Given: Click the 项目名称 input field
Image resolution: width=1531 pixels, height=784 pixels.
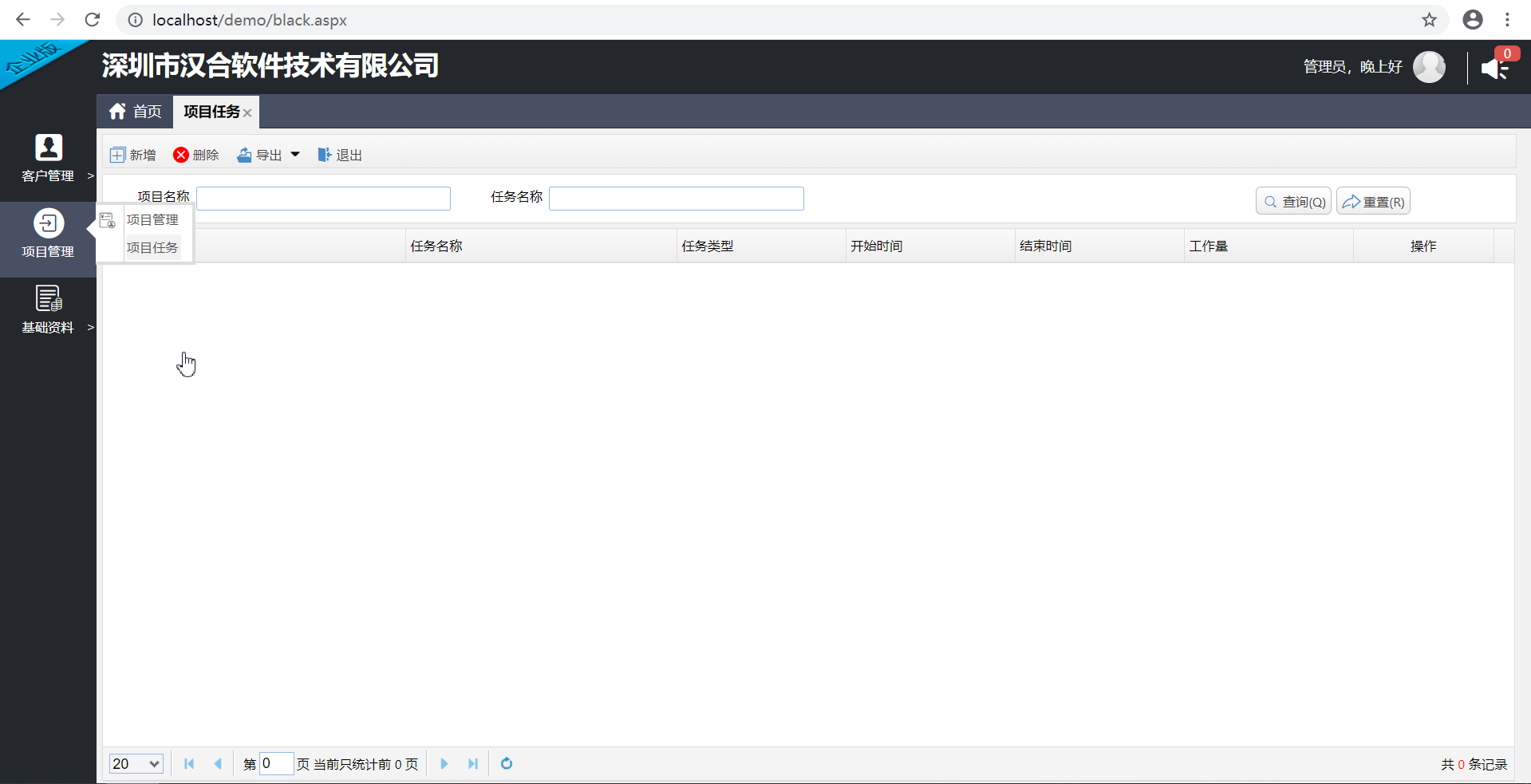Looking at the screenshot, I should [x=323, y=199].
